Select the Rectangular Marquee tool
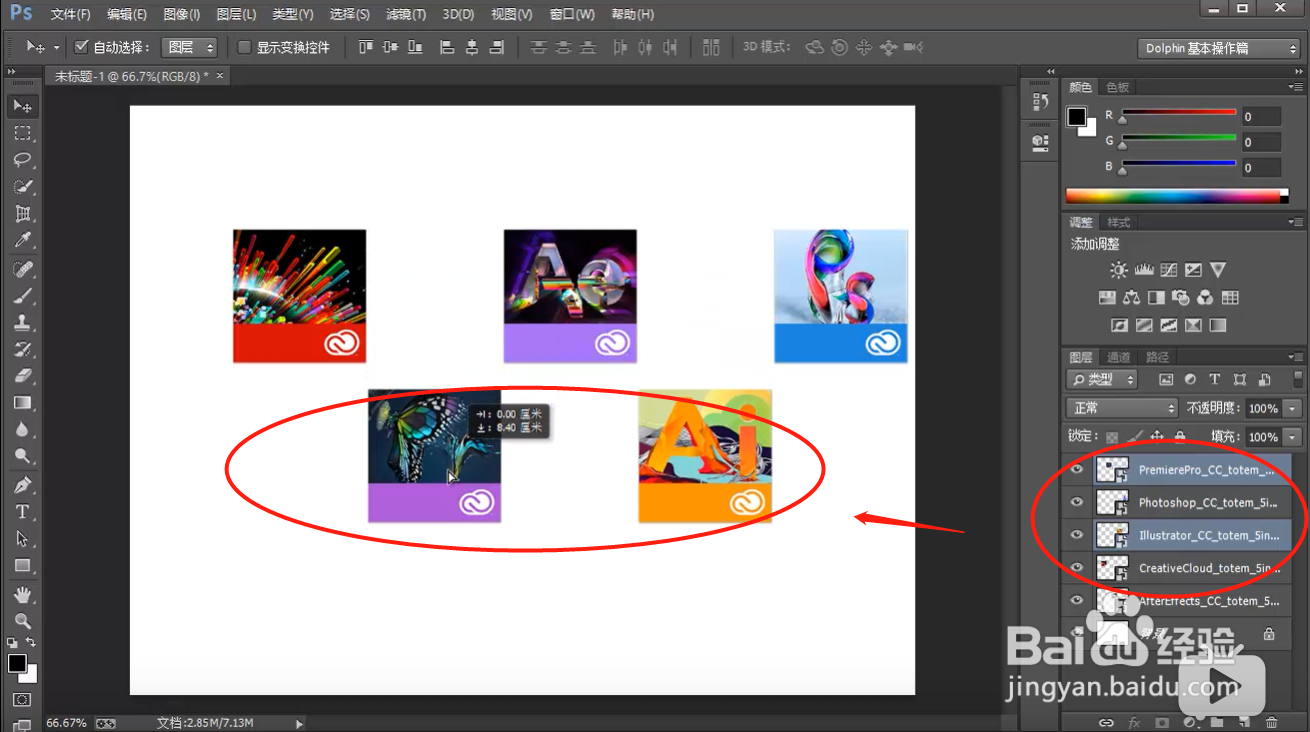 (x=22, y=133)
